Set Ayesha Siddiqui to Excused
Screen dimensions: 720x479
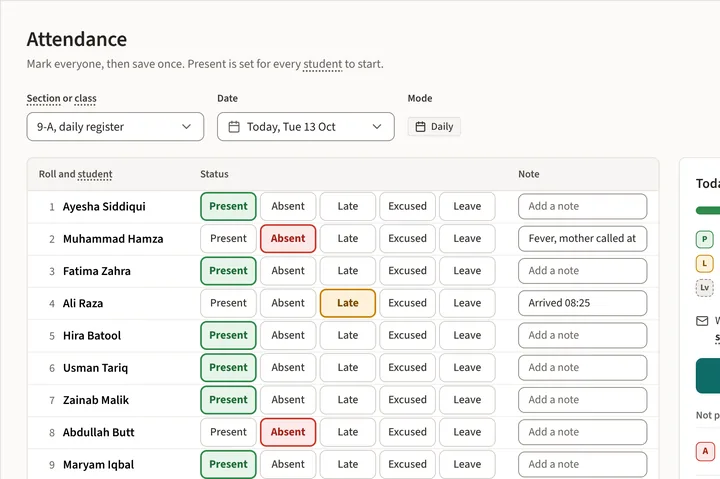407,206
